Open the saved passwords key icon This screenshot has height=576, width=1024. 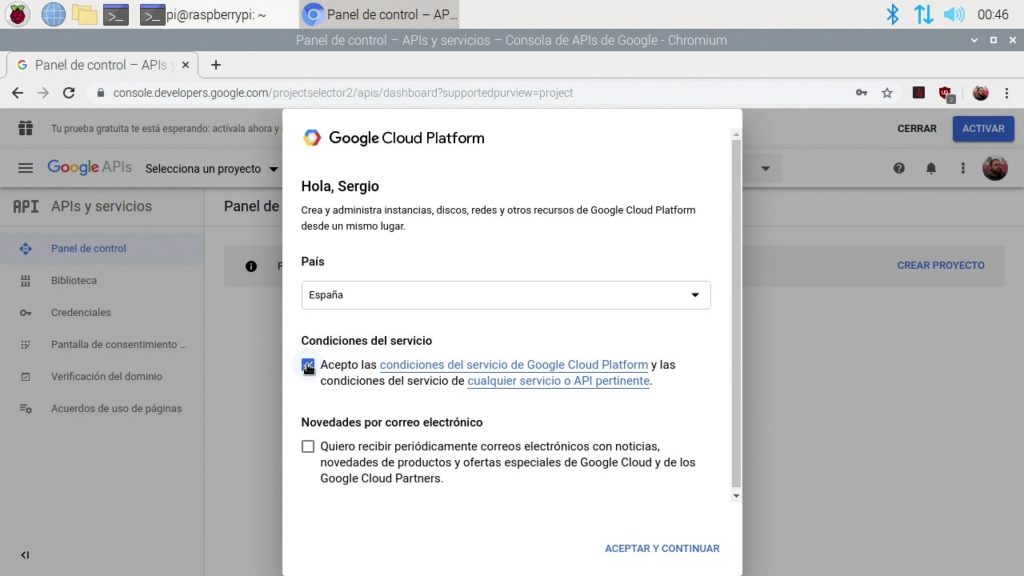coord(861,93)
